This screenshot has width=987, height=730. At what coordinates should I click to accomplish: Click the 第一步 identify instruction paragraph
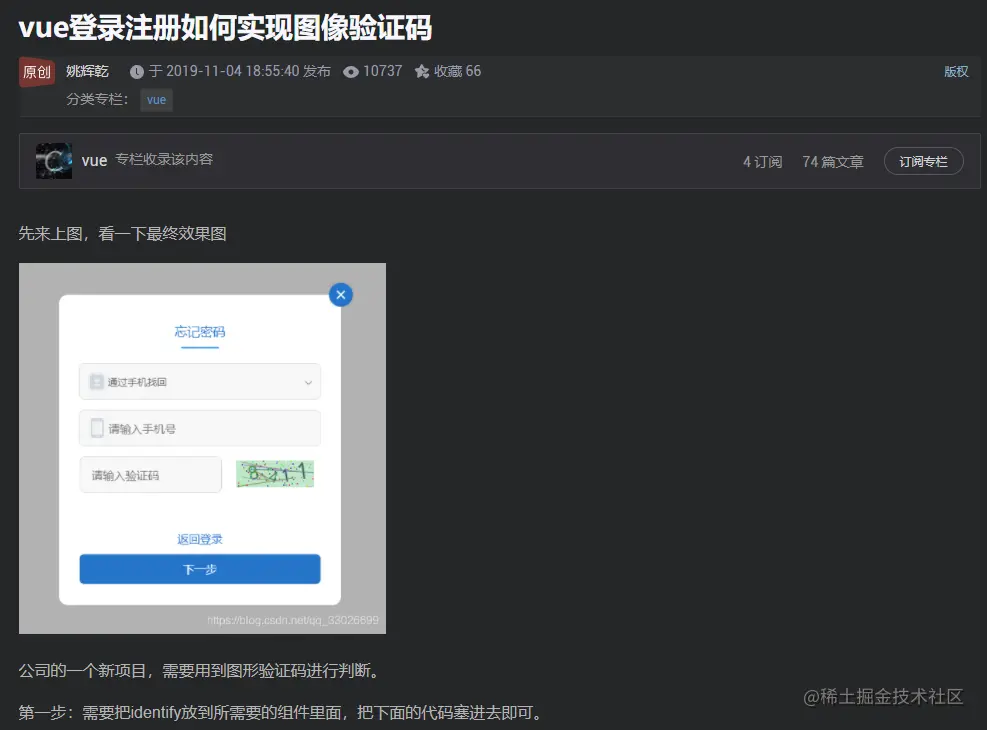(x=281, y=712)
